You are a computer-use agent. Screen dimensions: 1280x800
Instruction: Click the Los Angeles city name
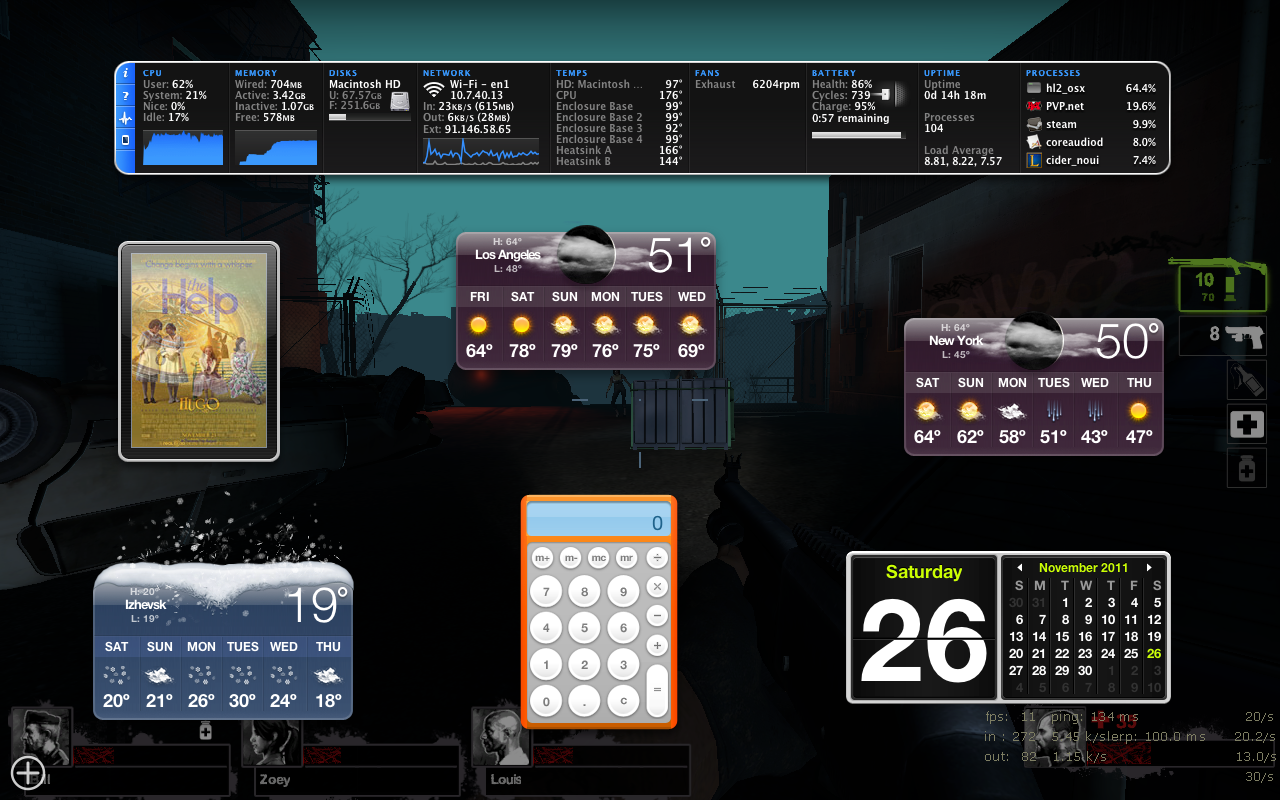[x=508, y=255]
